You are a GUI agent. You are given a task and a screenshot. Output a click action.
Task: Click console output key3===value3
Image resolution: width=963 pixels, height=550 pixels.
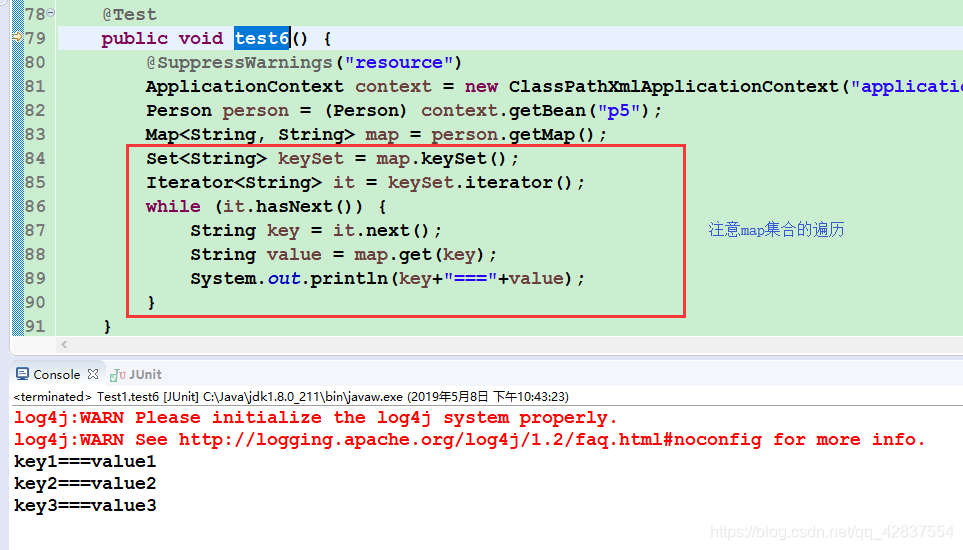pos(85,506)
